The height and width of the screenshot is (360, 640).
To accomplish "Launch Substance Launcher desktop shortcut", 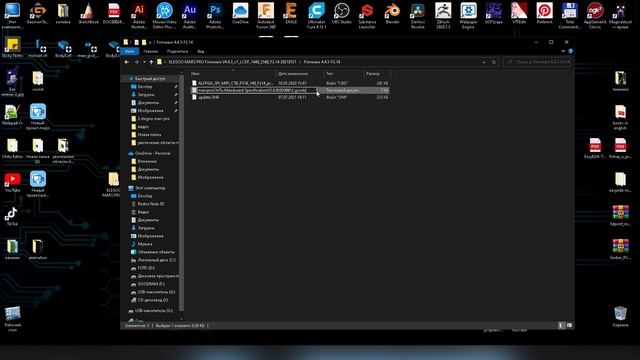I will (x=367, y=15).
